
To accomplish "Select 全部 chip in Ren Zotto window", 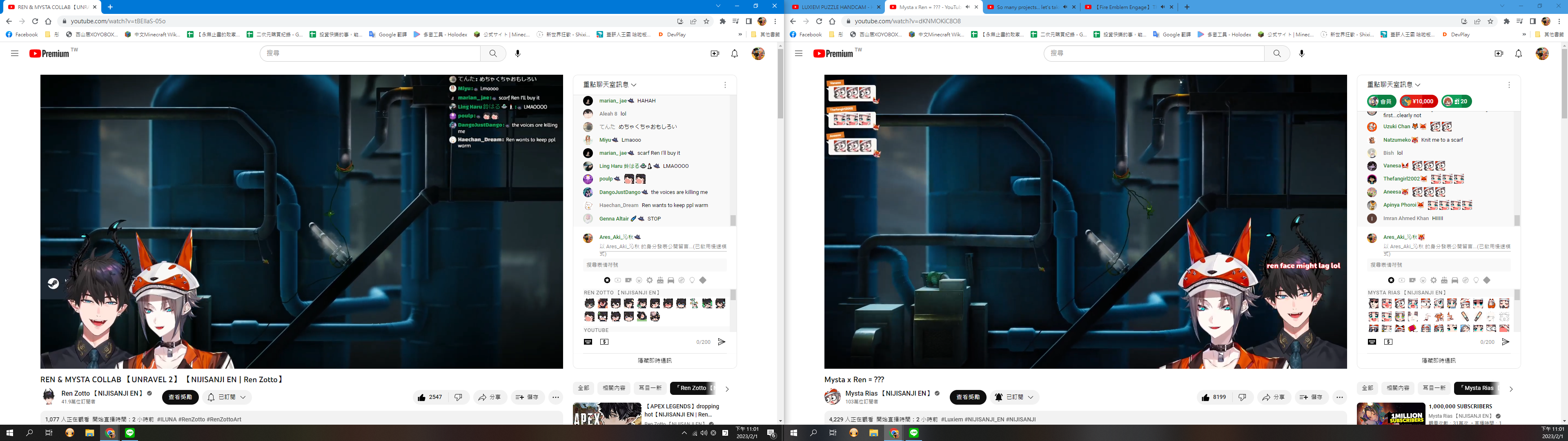I will click(x=583, y=388).
